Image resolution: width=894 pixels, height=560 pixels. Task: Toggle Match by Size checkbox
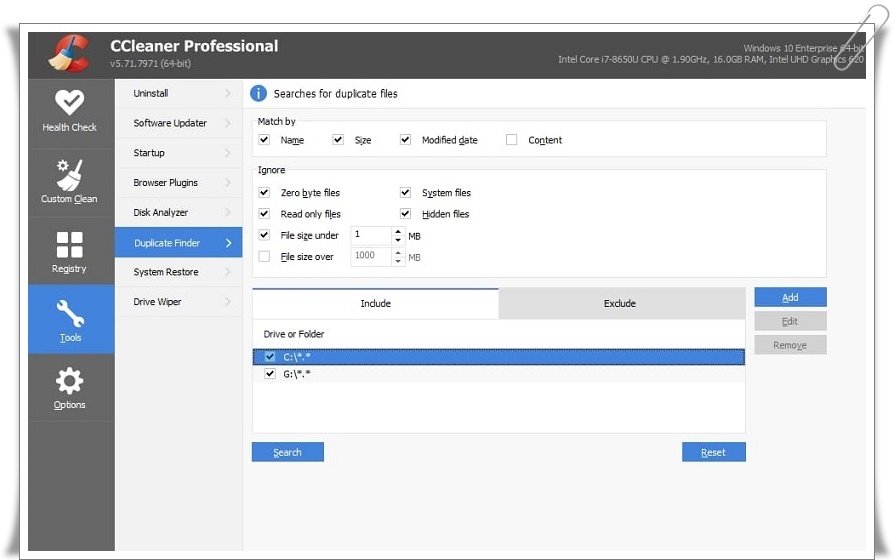tap(338, 139)
